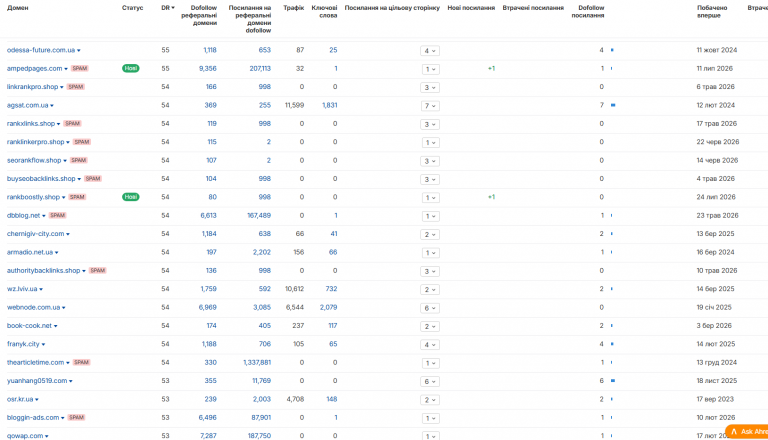The image size is (768, 440).
Task: Open the caret menu next to authoritybacklinks.shop
Action: pyautogui.click(x=84, y=271)
